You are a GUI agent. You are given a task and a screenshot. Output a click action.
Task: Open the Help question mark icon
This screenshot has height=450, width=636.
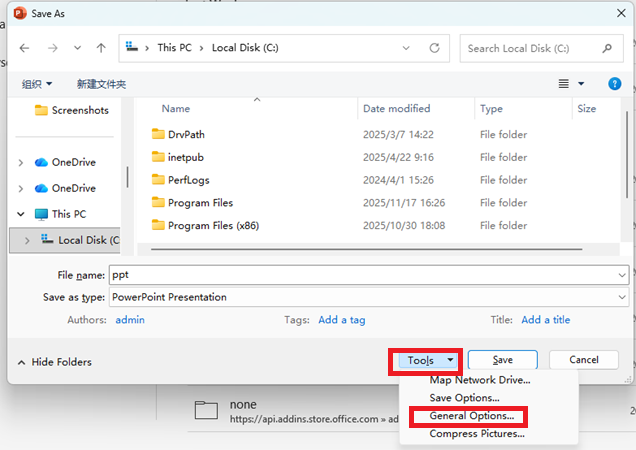pos(615,84)
